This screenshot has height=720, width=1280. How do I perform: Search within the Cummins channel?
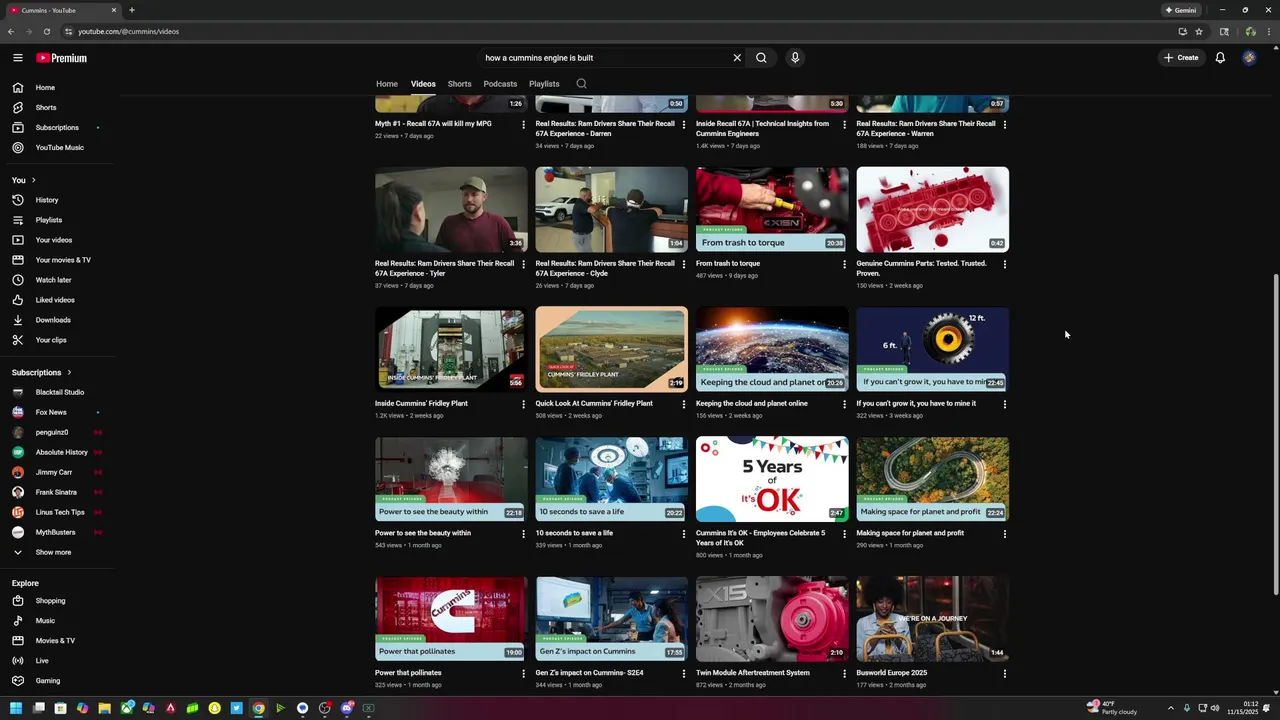pos(581,84)
